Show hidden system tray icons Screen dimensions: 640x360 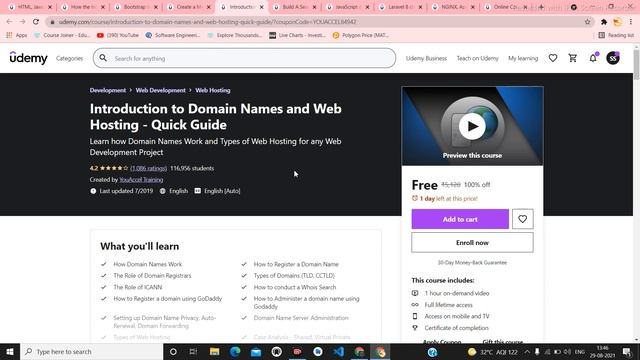(527, 351)
